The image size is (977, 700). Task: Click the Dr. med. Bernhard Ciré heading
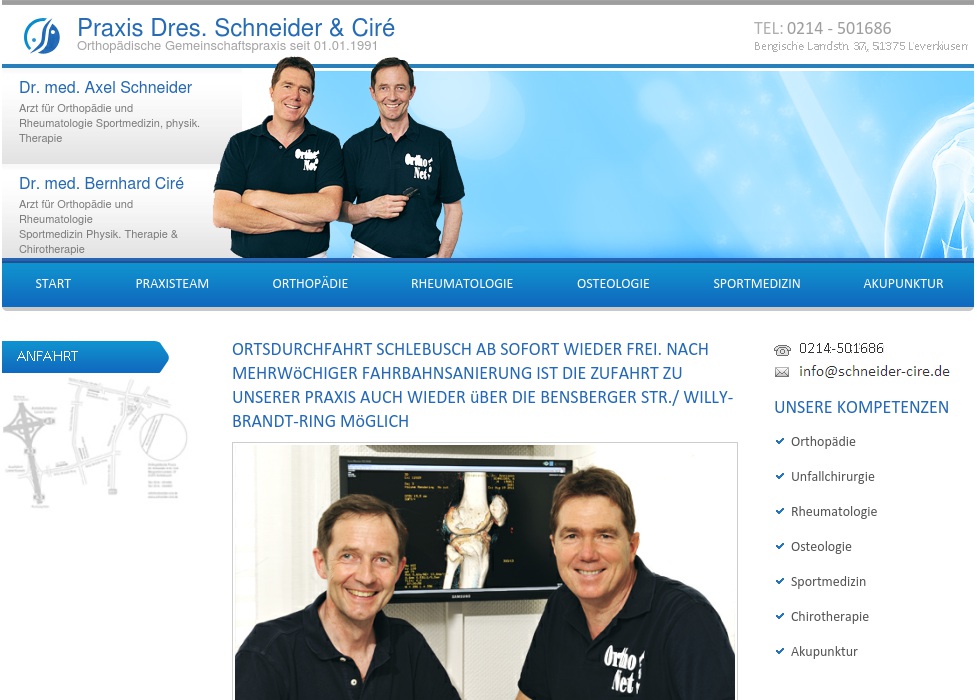(101, 184)
